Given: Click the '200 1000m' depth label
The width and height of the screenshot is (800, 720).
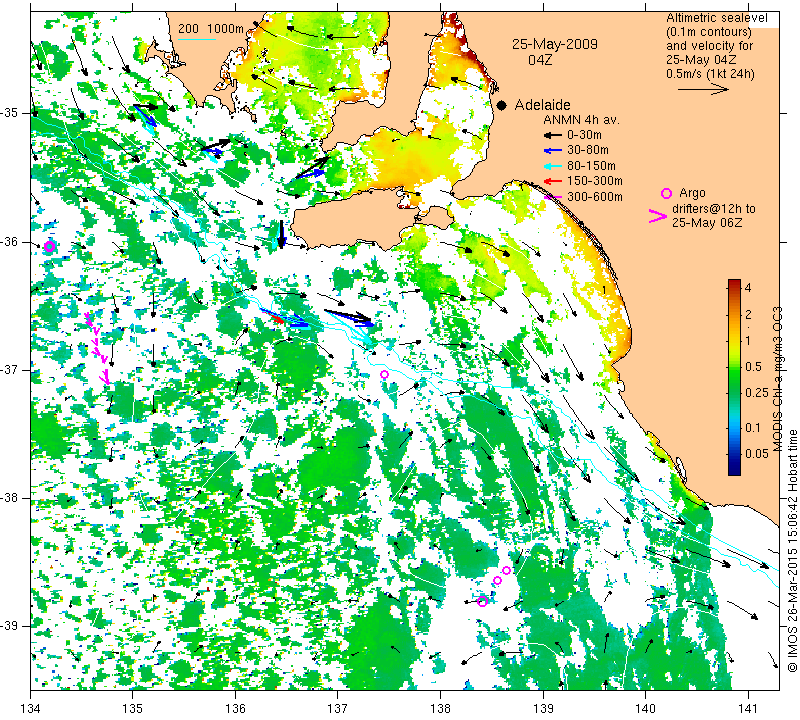Looking at the screenshot, I should (211, 29).
